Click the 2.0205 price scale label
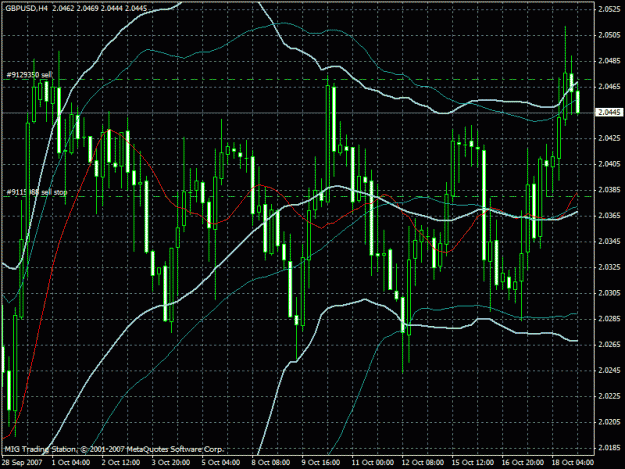The height and width of the screenshot is (469, 625). tap(609, 422)
